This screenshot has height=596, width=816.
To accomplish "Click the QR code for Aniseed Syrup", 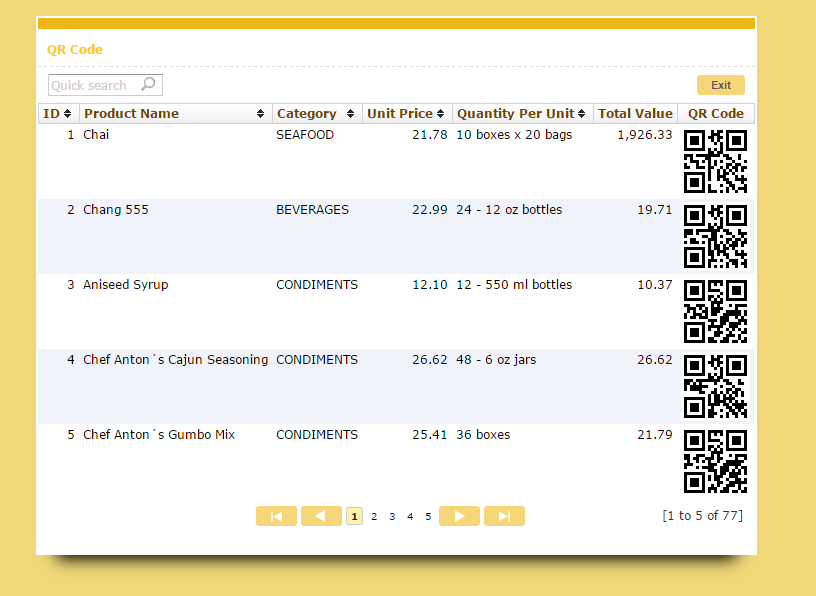I will click(715, 311).
